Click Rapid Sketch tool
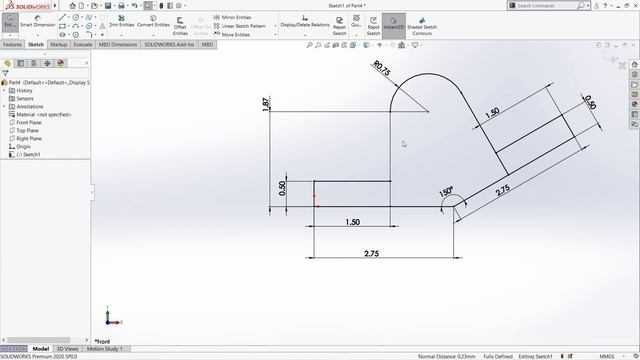 coord(373,26)
